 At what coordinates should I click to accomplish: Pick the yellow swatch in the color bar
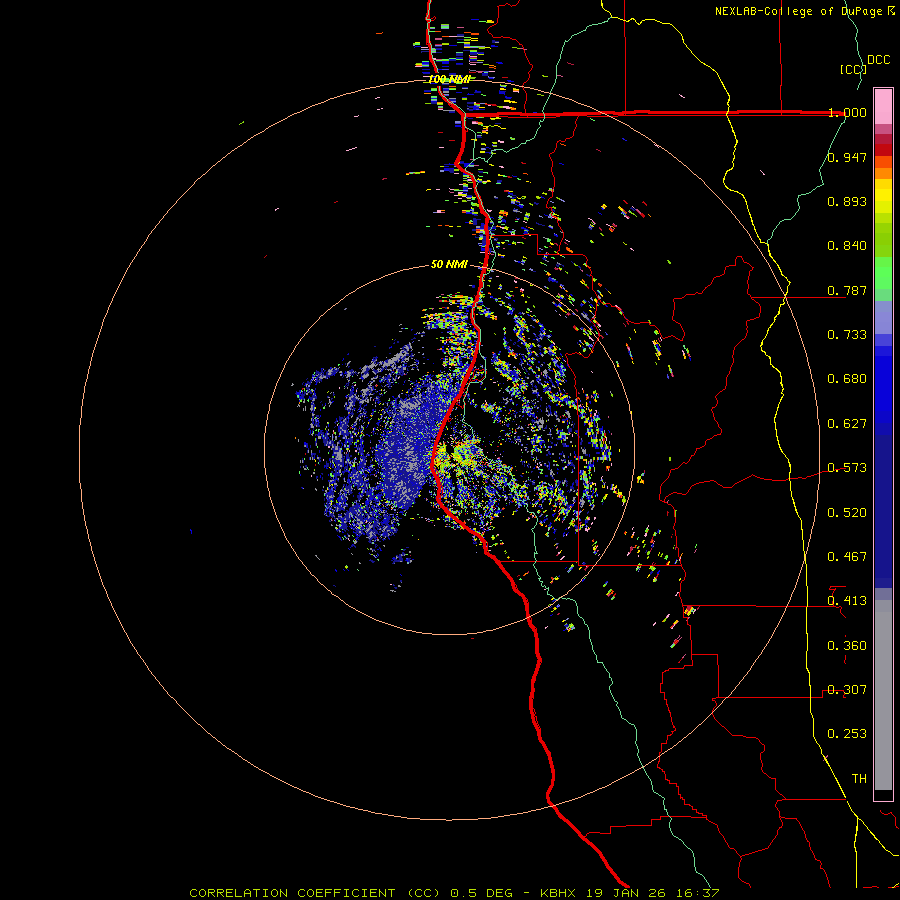coord(883,196)
